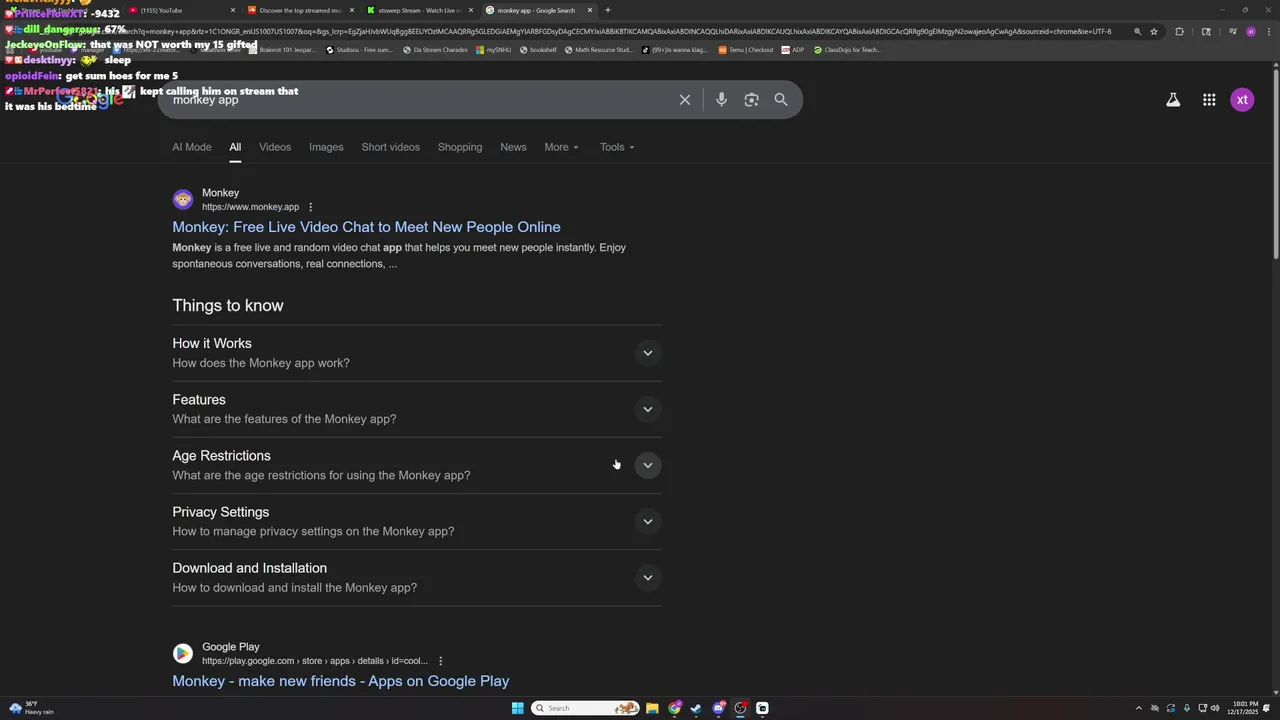Screen dimensions: 1280x720
Task: Bookmark this page with the star icon
Action: pyautogui.click(x=1154, y=31)
